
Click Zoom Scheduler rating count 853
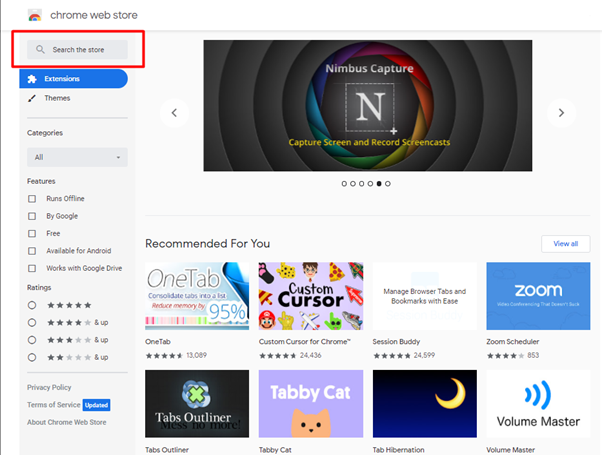tap(533, 355)
